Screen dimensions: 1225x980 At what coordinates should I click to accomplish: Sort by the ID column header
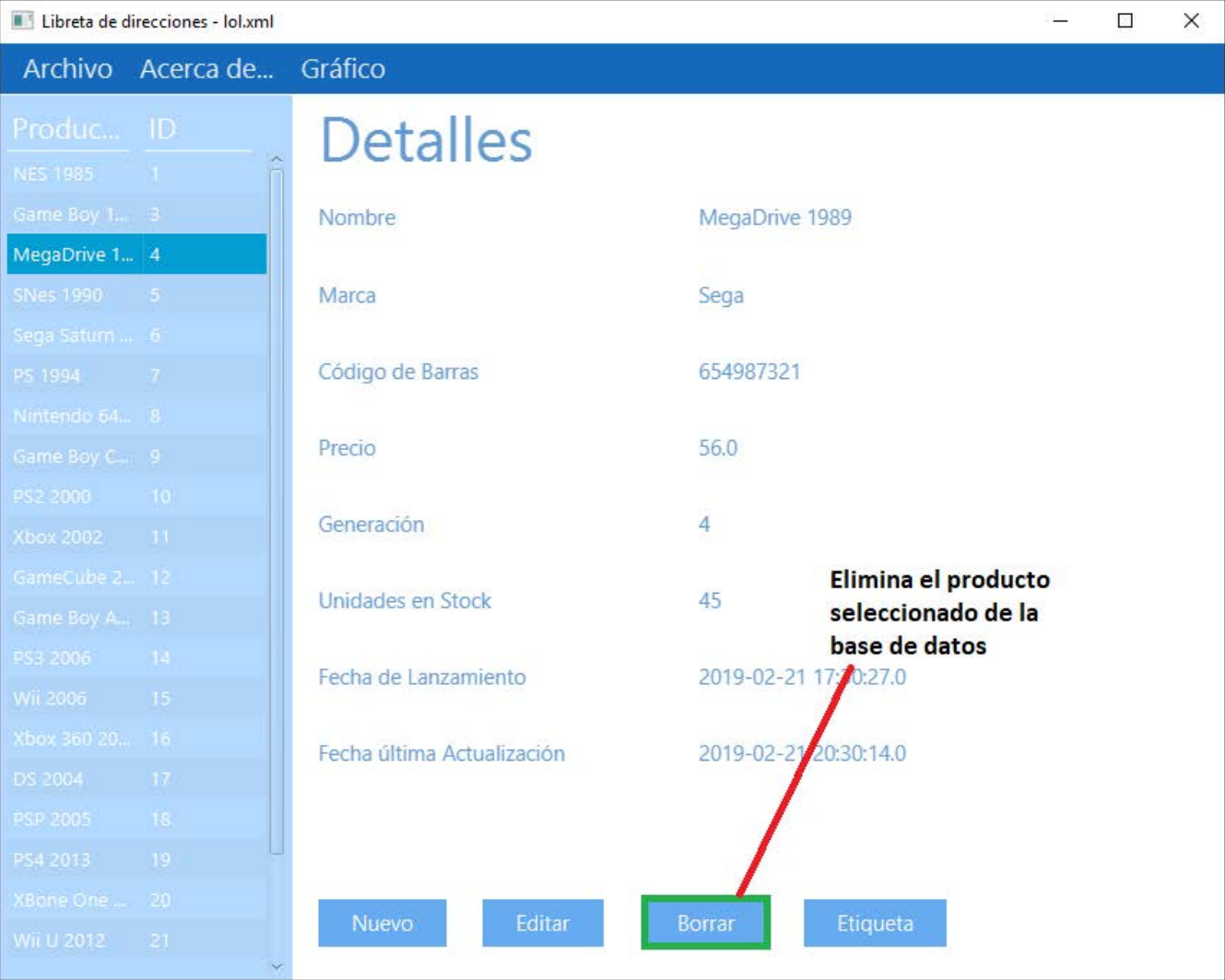[199, 129]
